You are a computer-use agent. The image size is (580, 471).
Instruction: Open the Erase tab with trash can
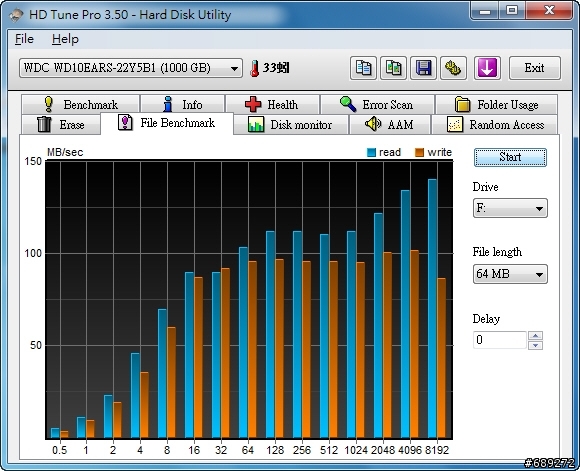pyautogui.click(x=61, y=124)
